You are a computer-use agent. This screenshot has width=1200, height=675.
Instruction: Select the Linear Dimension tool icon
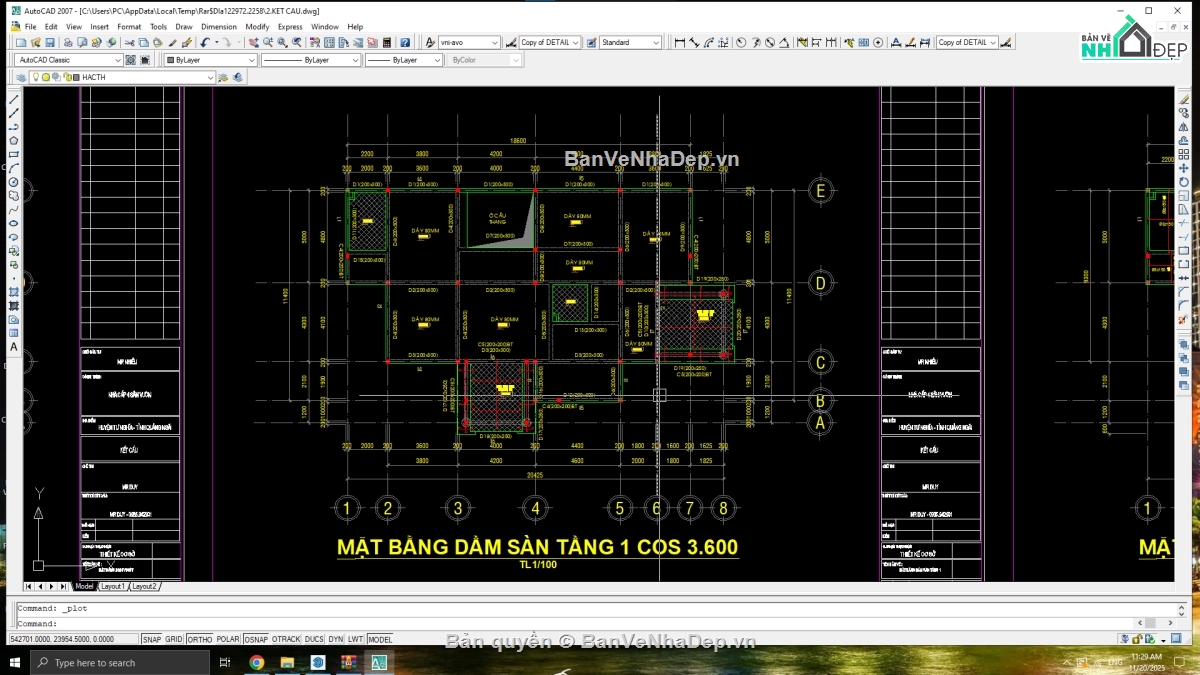click(x=680, y=42)
